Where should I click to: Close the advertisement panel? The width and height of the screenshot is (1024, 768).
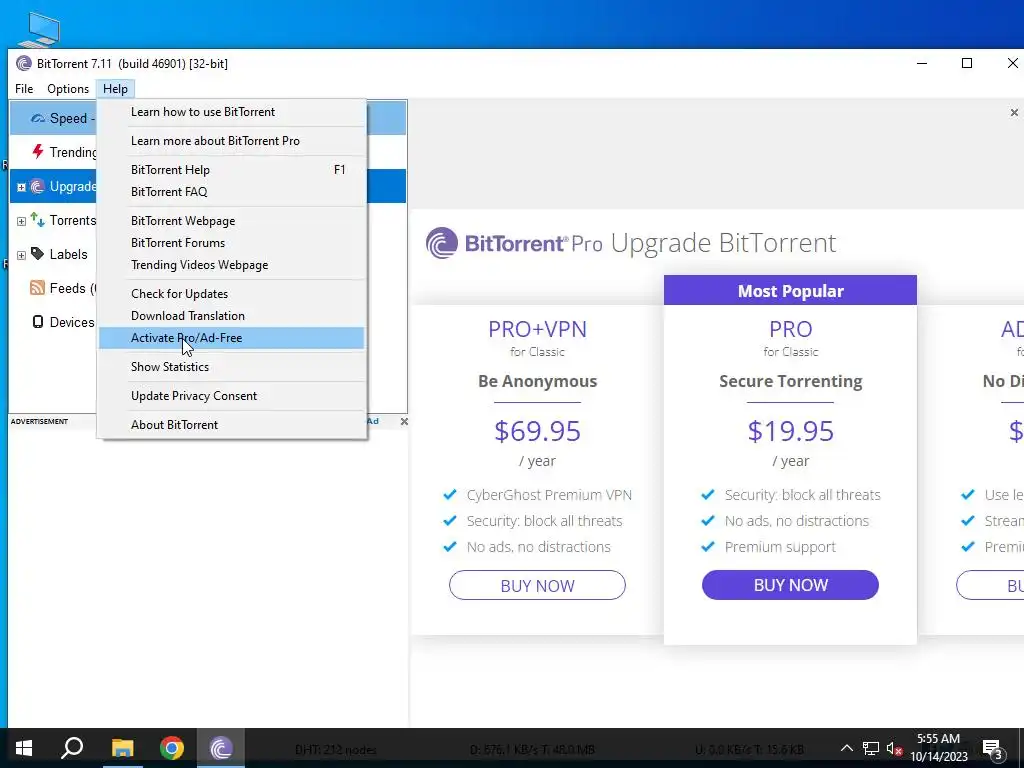coord(404,421)
